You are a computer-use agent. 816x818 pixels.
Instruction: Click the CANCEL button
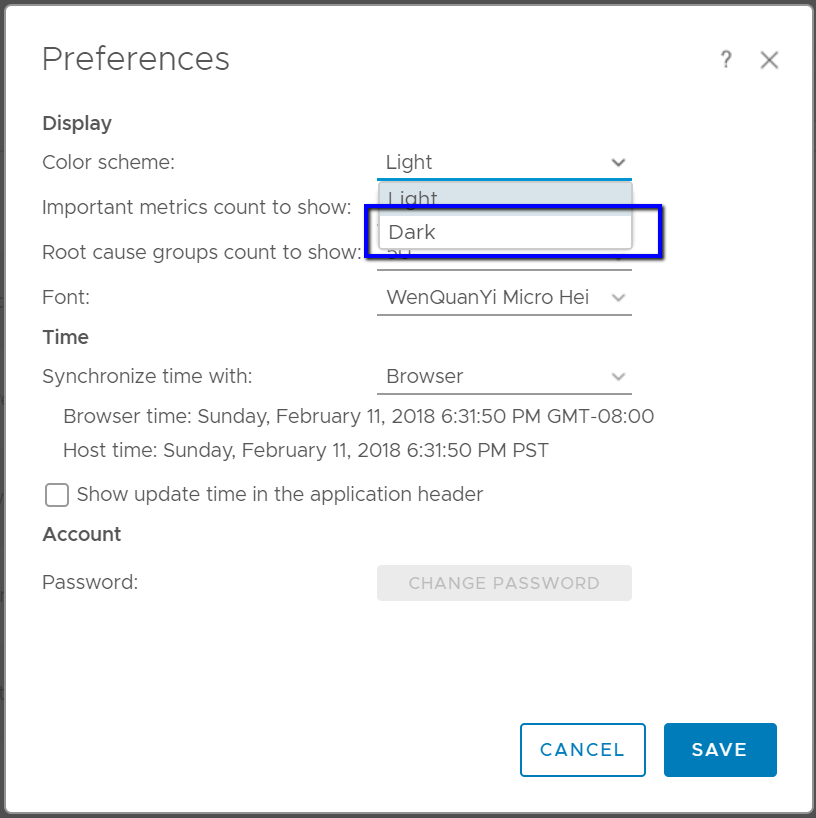[582, 750]
